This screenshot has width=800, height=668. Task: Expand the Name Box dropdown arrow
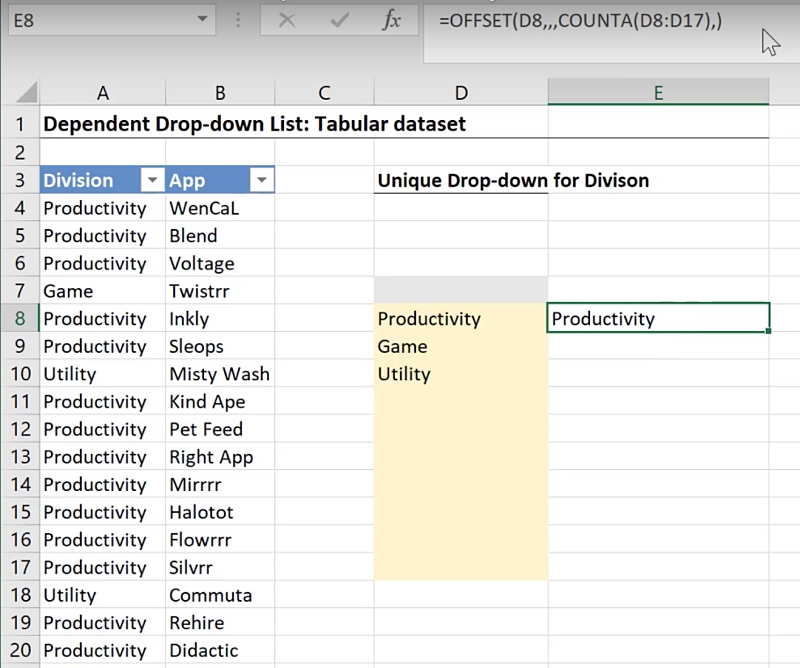[x=203, y=19]
